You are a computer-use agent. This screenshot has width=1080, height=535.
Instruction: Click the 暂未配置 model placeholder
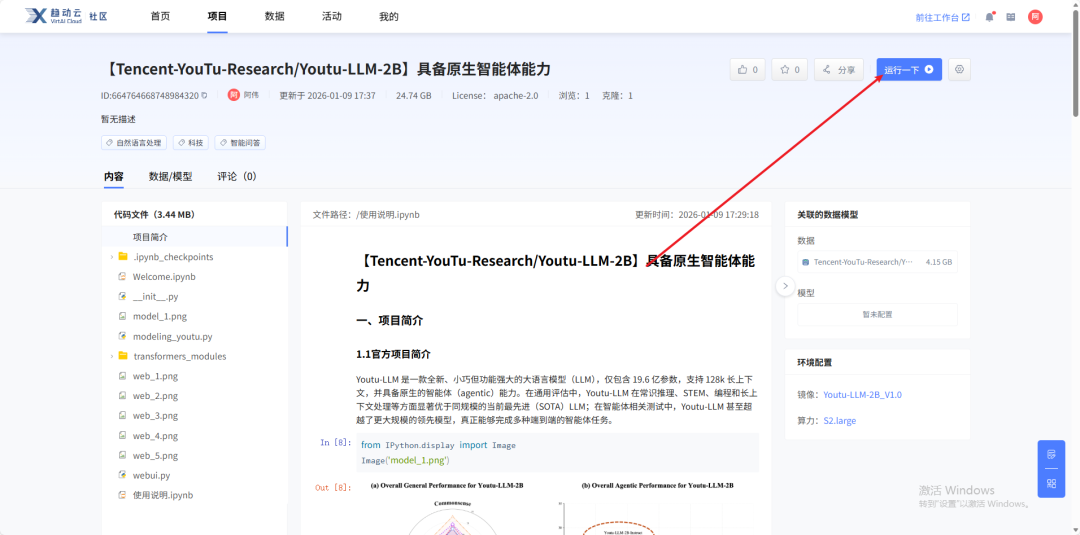877,314
